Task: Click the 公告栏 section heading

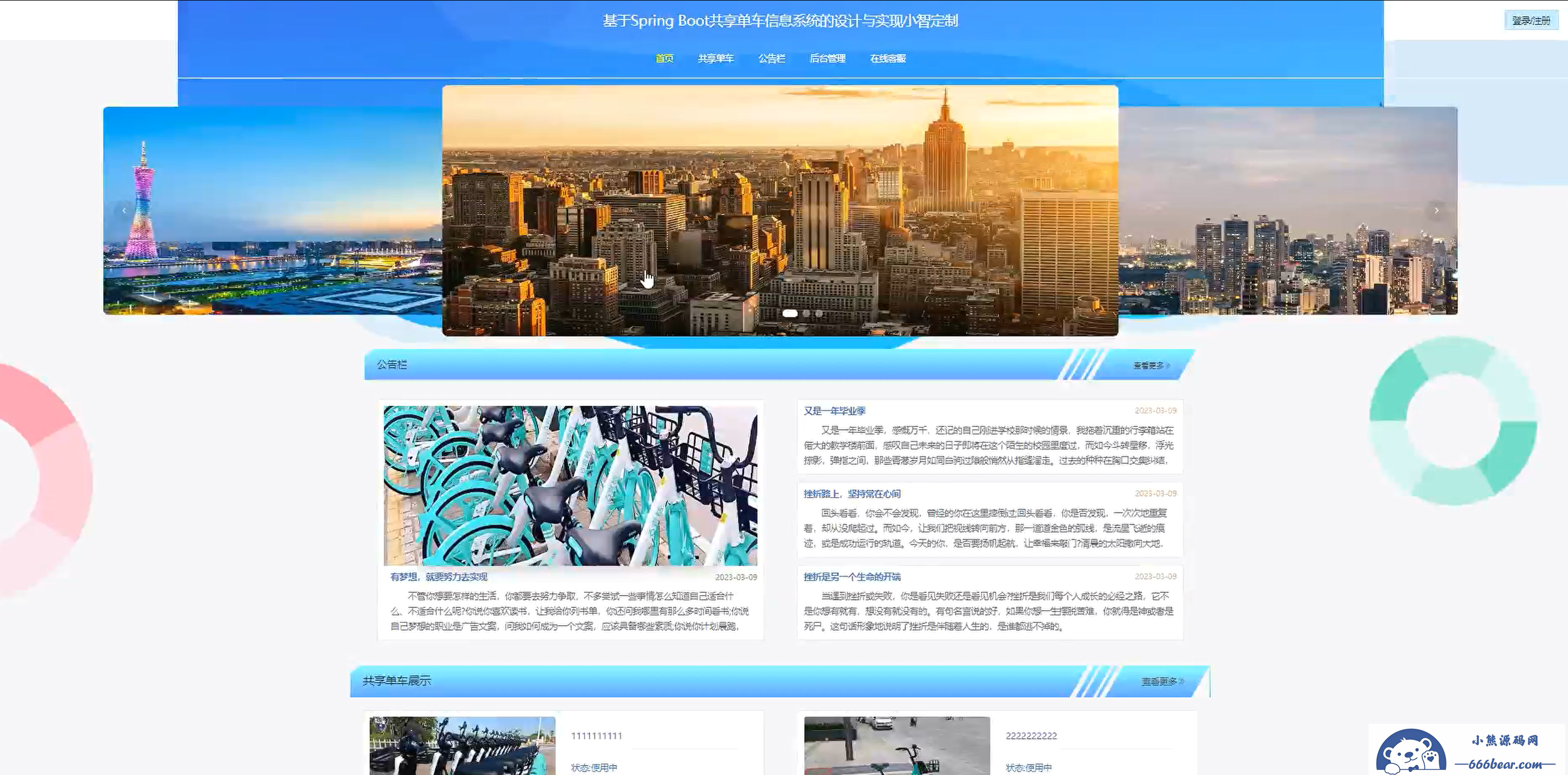Action: [x=391, y=365]
